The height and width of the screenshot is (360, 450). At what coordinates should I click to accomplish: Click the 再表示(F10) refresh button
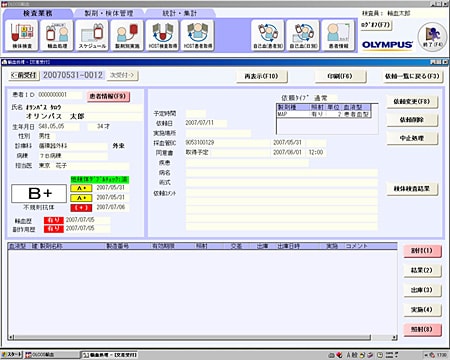pyautogui.click(x=261, y=76)
